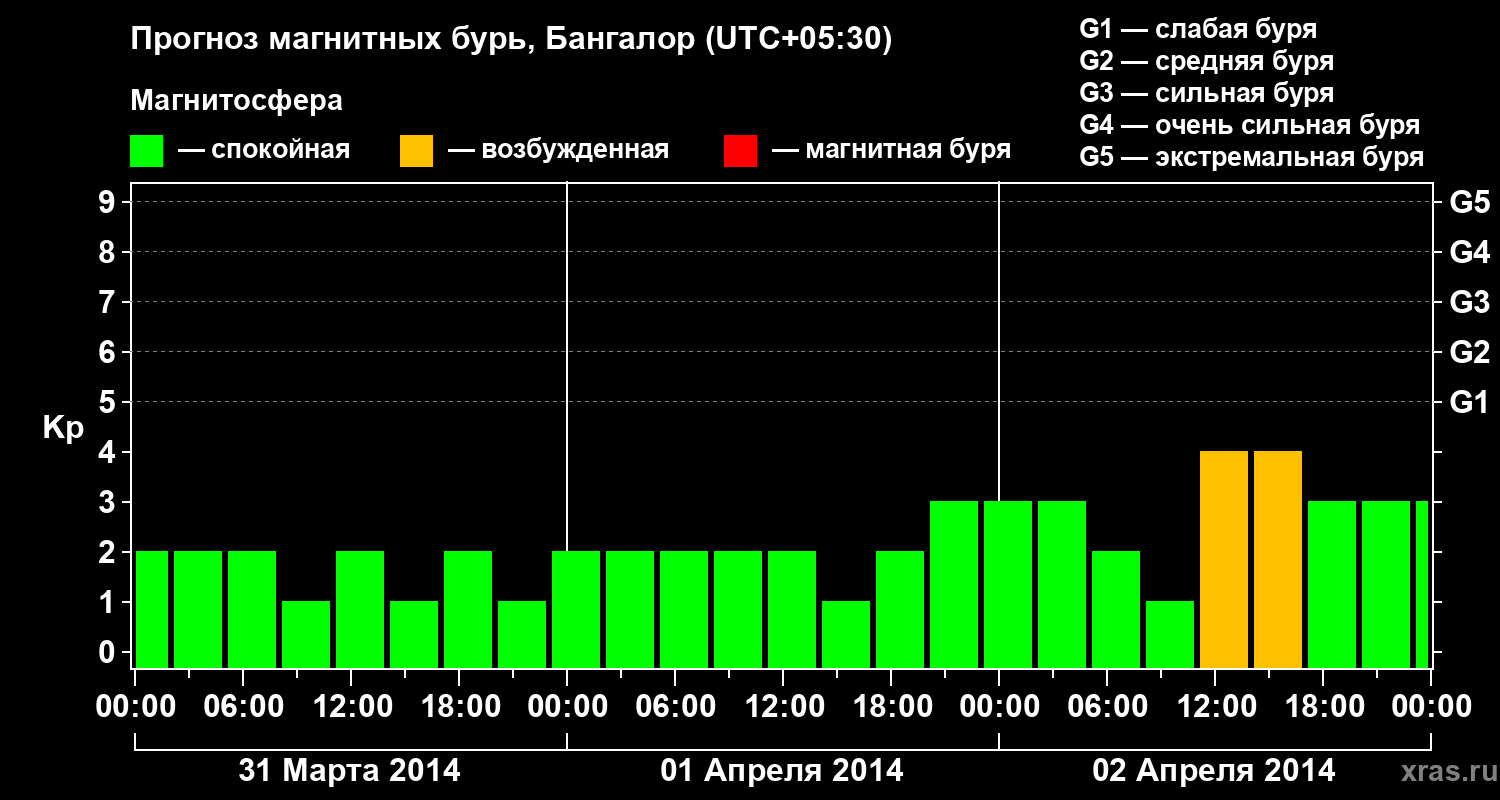Viewport: 1500px width, 800px height.
Task: Click the only Kp 1 bar on 01 Апреля
Action: coord(846,634)
